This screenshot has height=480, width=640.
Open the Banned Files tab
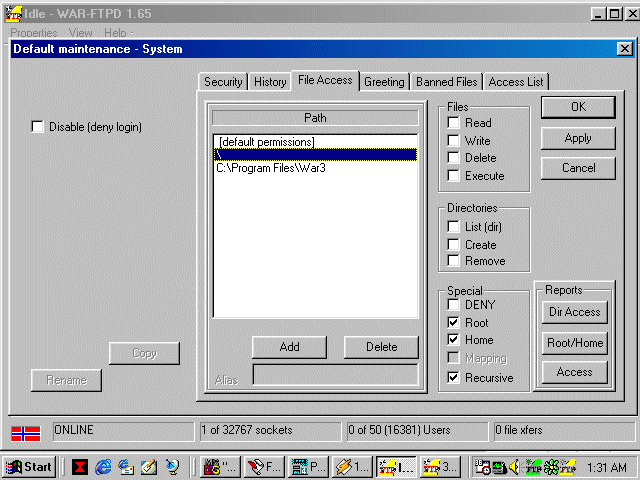pos(447,82)
